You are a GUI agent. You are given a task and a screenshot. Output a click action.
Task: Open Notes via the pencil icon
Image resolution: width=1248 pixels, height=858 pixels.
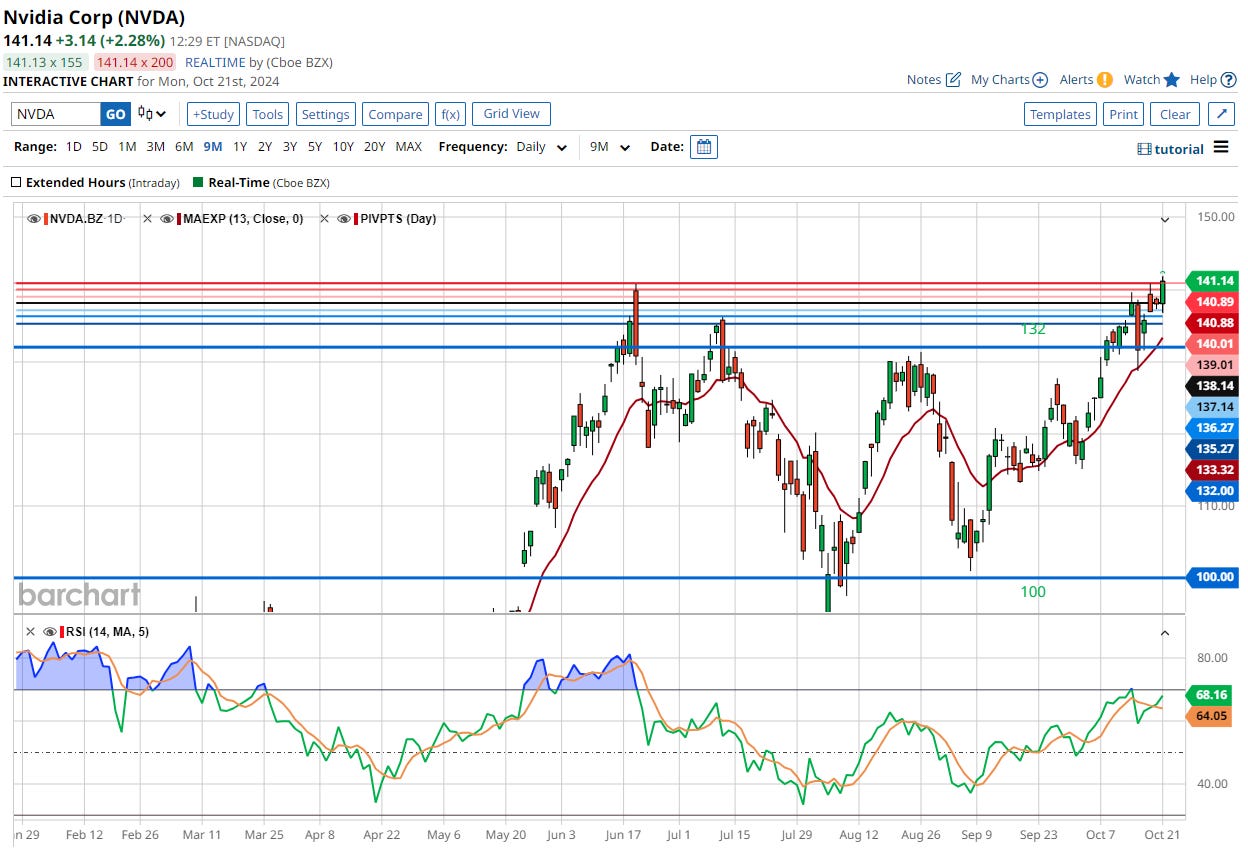pos(953,80)
